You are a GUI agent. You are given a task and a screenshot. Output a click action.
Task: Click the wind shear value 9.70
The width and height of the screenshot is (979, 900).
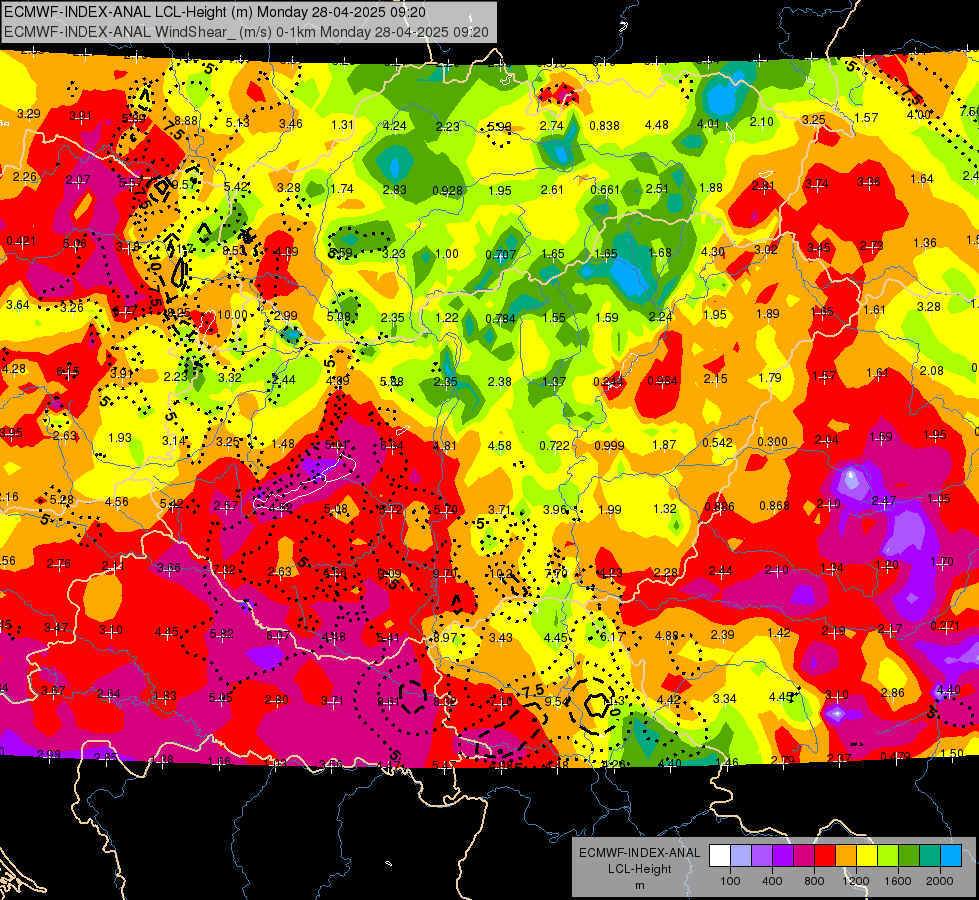(444, 574)
